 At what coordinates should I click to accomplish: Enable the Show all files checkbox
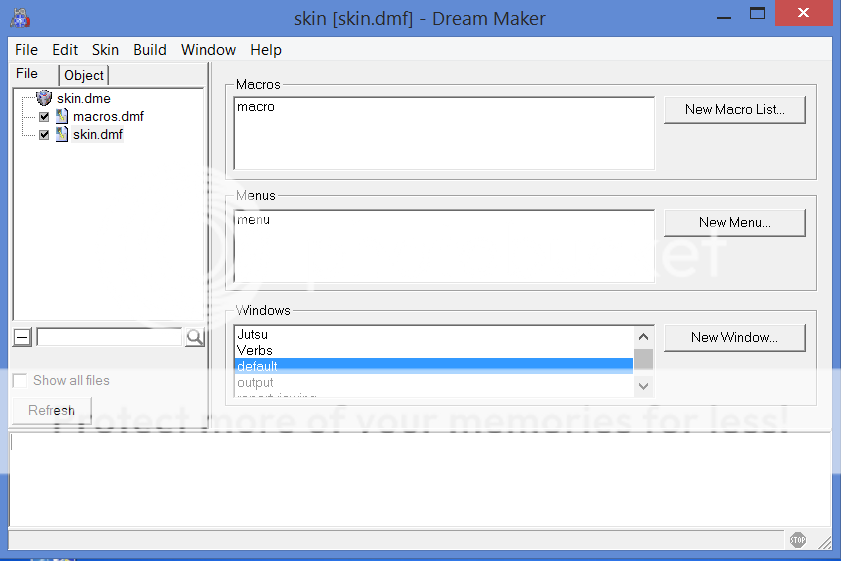(20, 380)
